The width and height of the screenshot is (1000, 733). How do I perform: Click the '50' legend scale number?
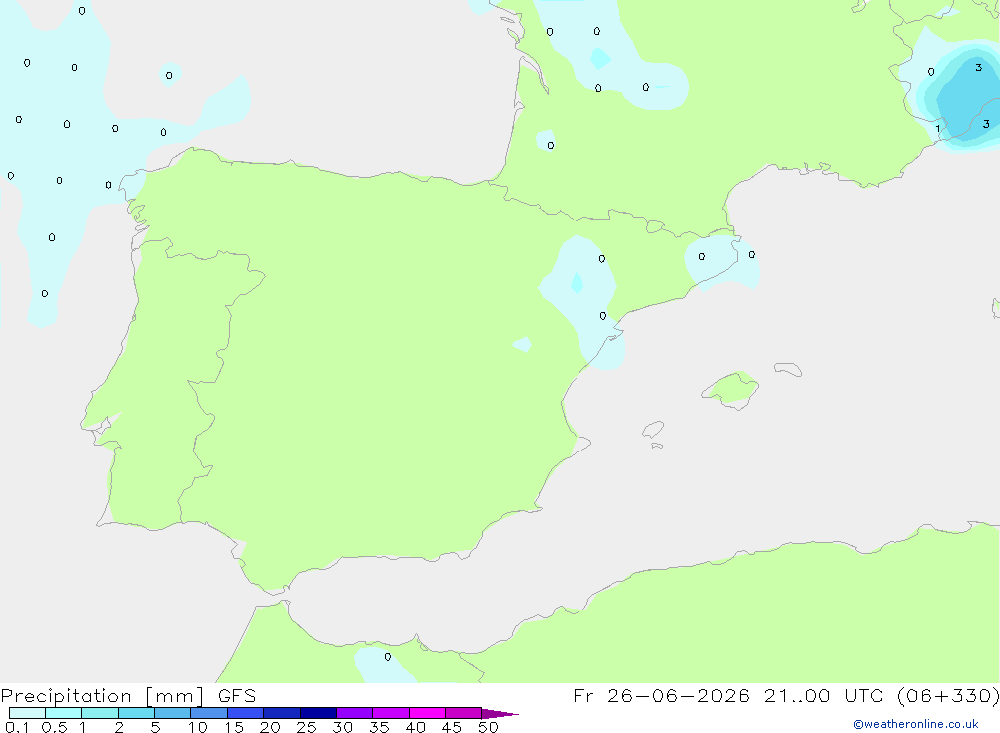click(x=488, y=727)
